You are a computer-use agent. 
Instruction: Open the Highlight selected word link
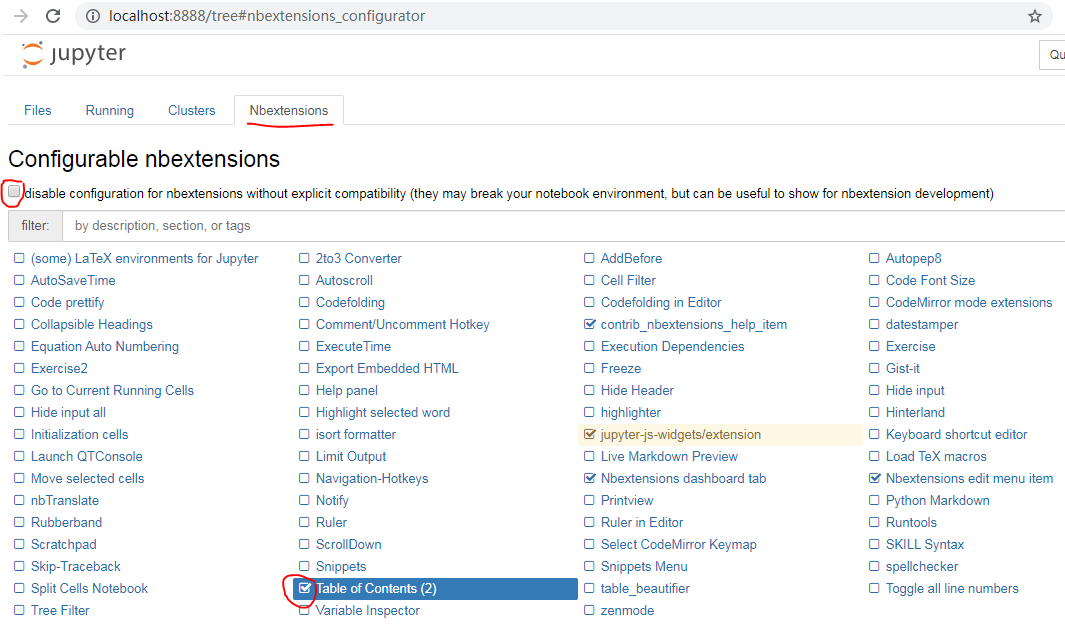point(382,412)
